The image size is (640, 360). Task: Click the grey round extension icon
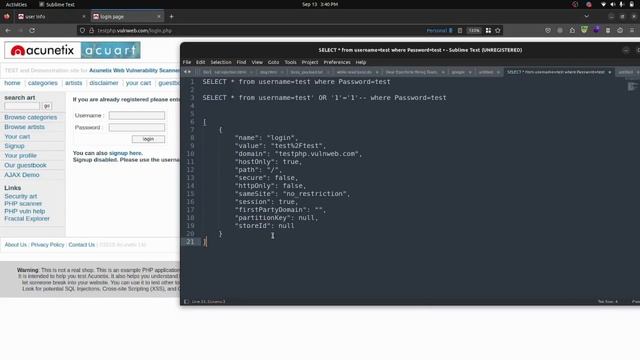(x=560, y=30)
